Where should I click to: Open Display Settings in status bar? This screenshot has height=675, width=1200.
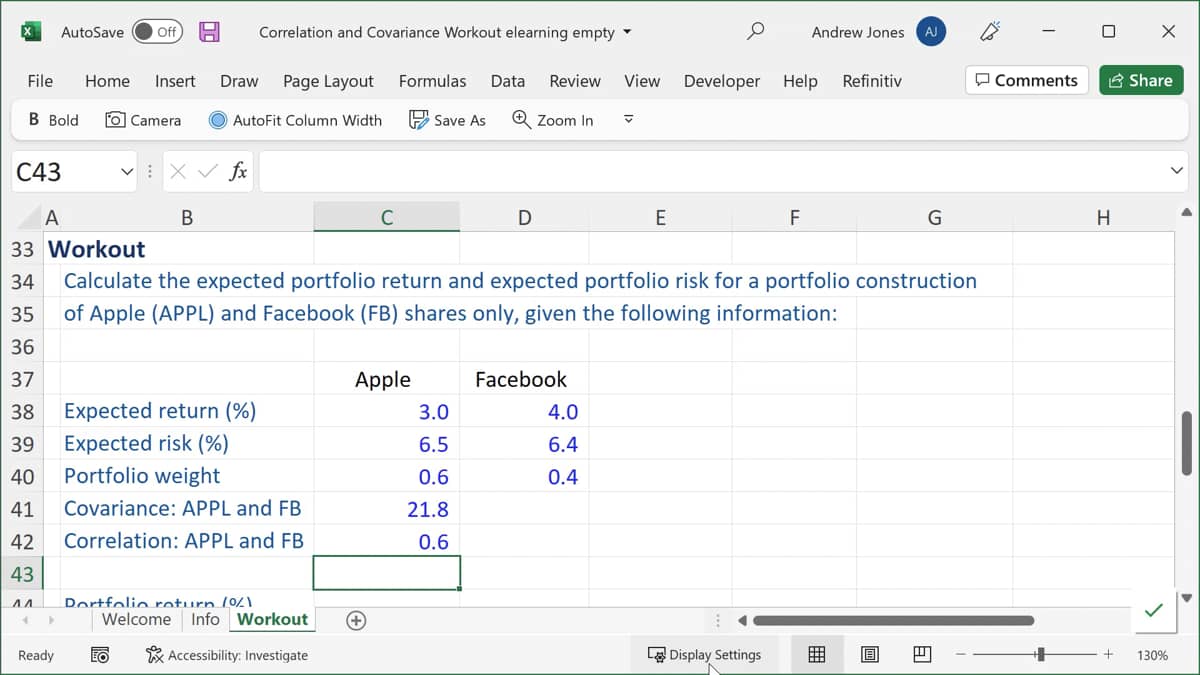704,655
